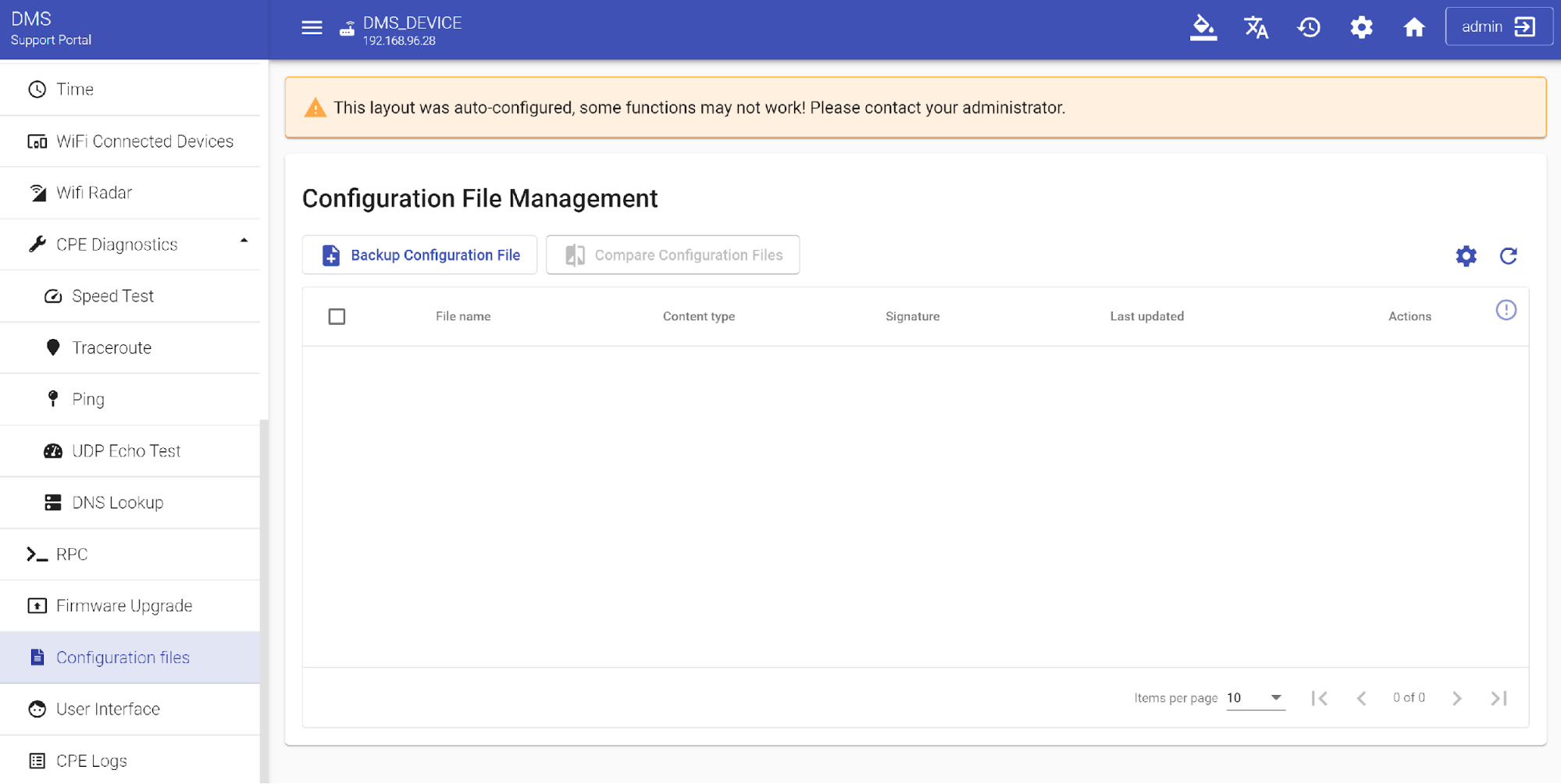Click the table info exclamation icon
This screenshot has height=784, width=1561.
[x=1506, y=311]
